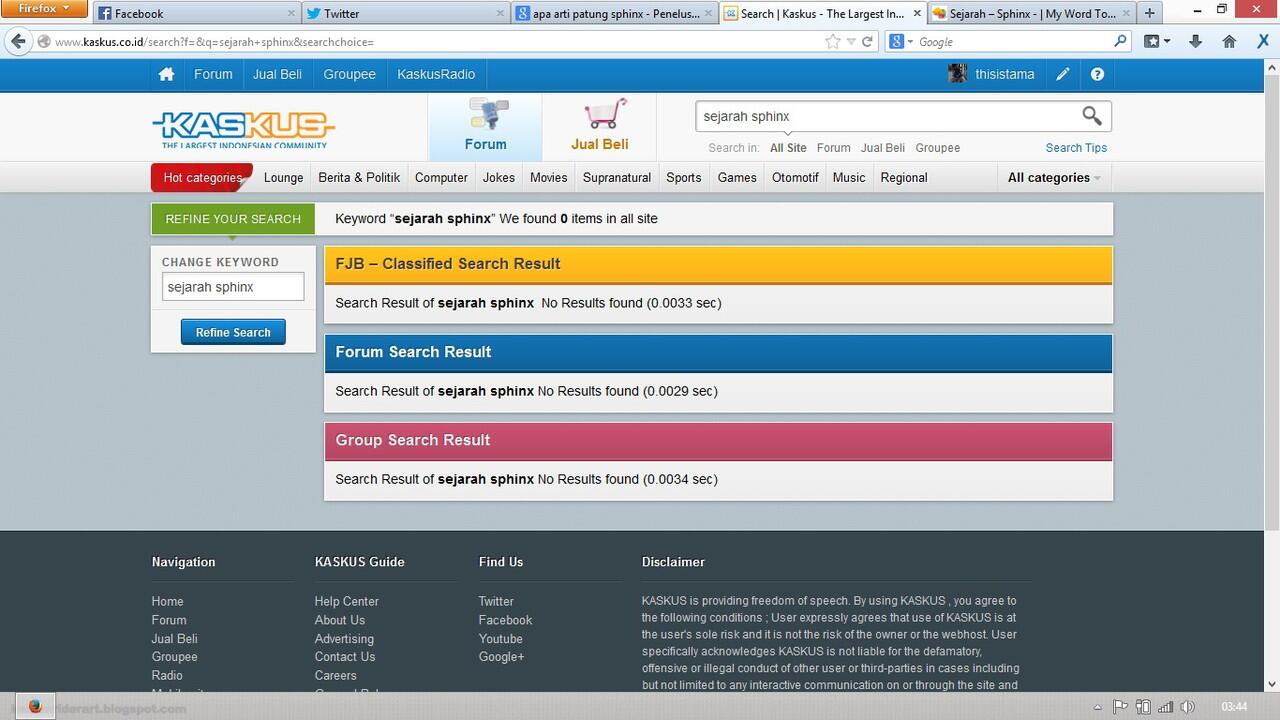Click the Refine Search button
1280x720 pixels.
233,332
